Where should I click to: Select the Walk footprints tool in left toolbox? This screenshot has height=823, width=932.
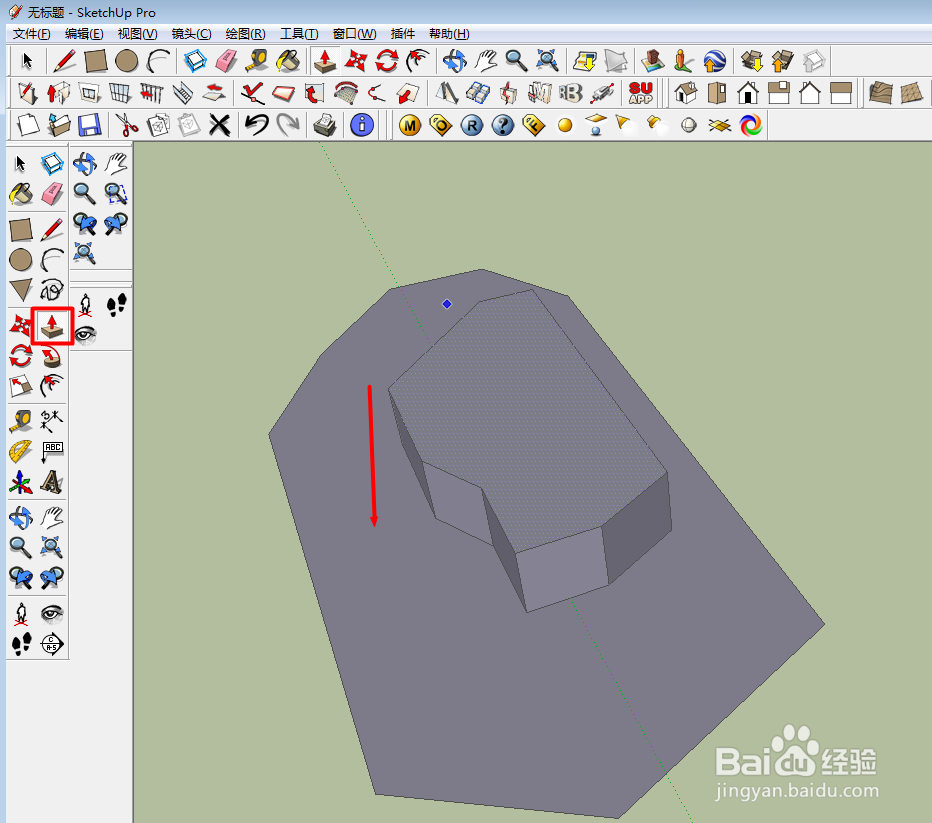pyautogui.click(x=21, y=644)
